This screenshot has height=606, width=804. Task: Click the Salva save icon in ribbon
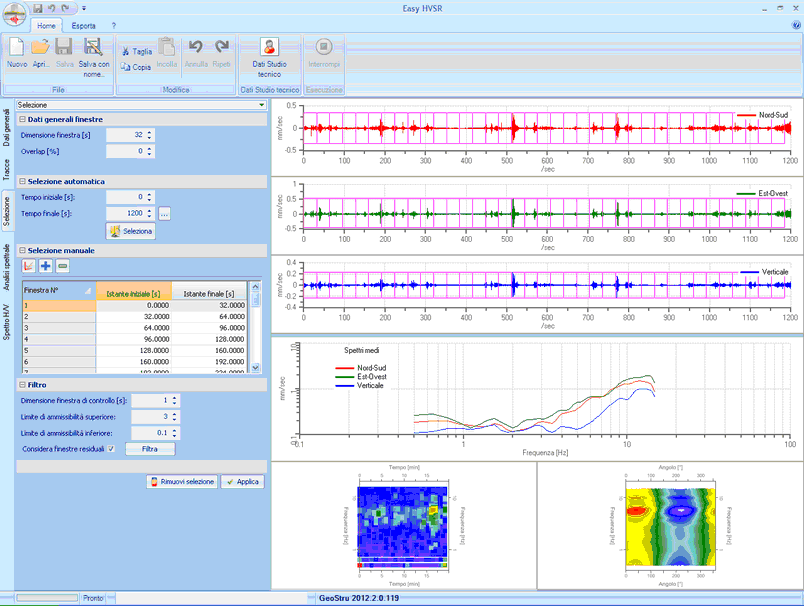coord(64,47)
